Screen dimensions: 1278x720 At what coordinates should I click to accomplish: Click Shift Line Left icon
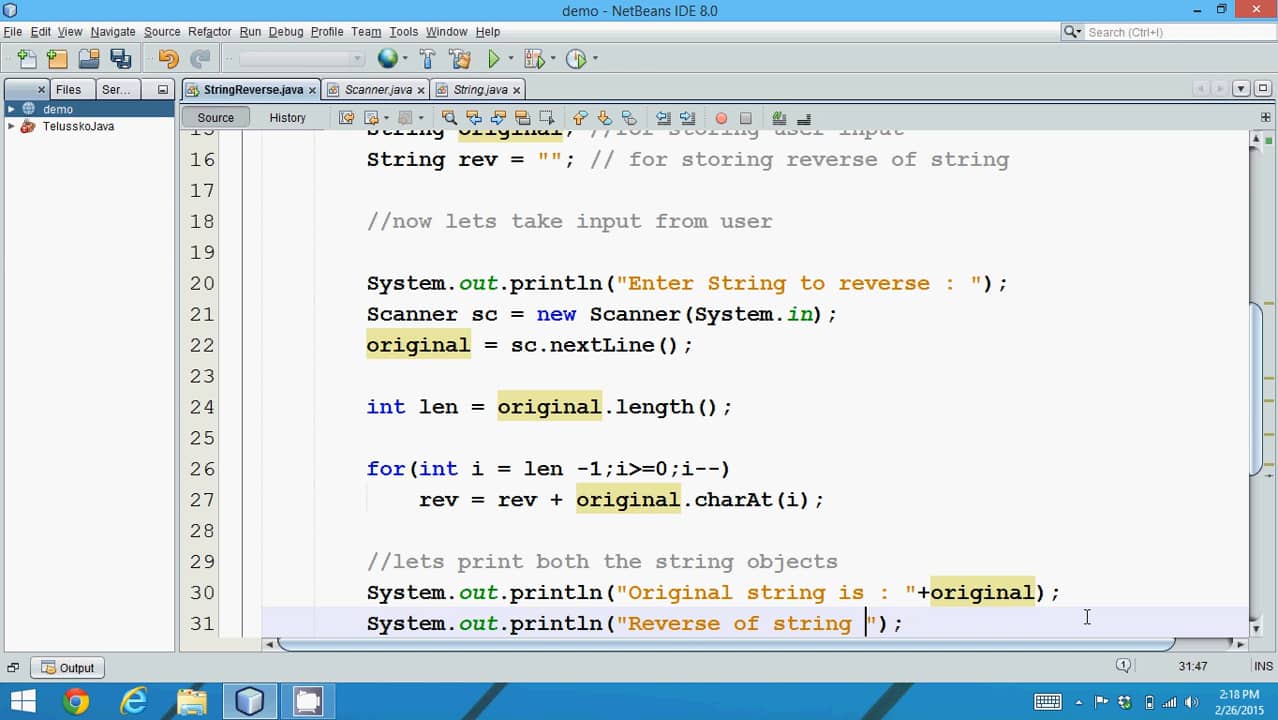663,117
